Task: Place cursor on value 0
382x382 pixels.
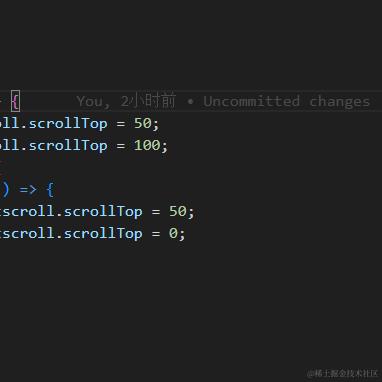Action: [x=173, y=233]
